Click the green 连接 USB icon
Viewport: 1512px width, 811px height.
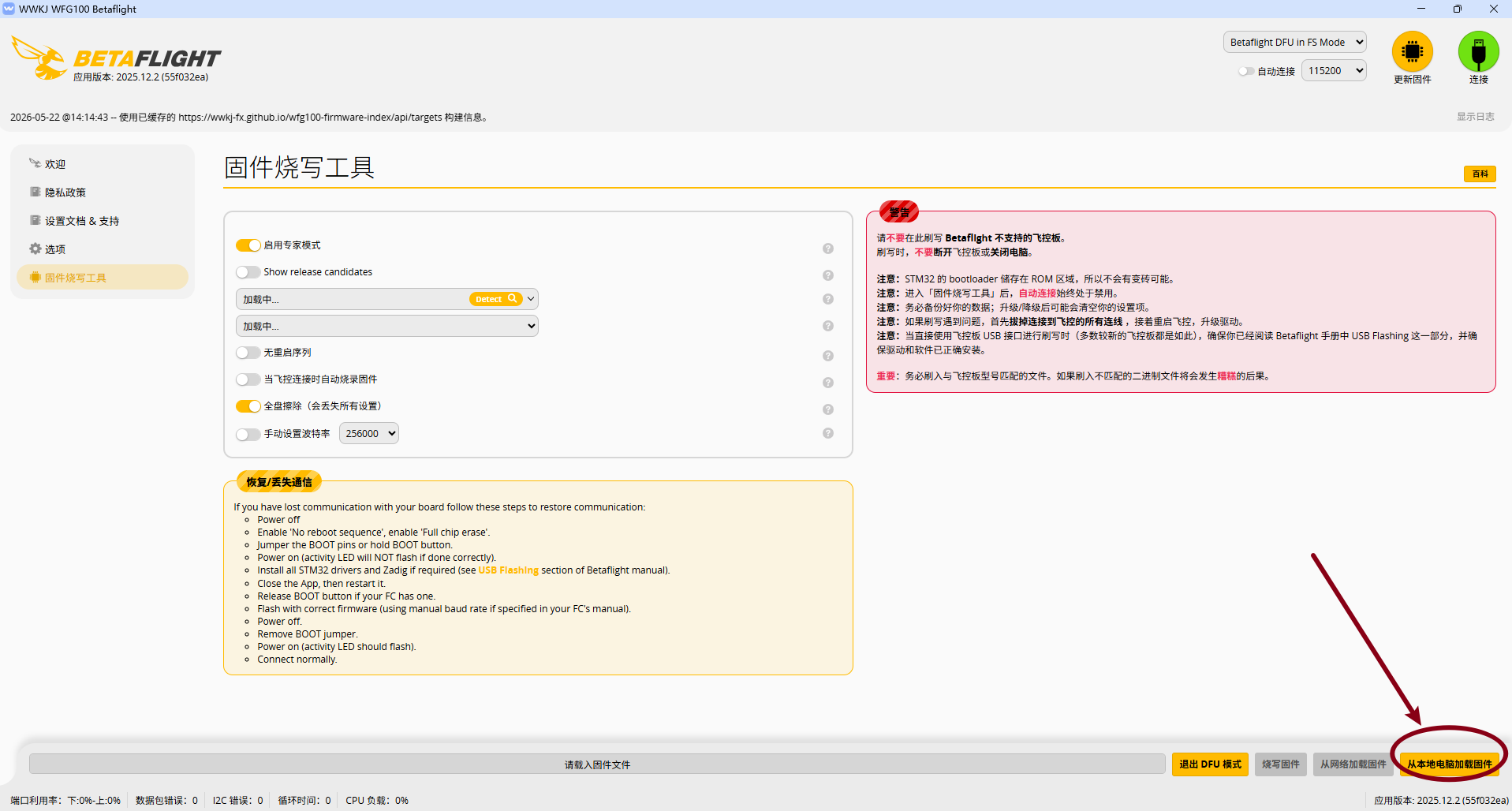coord(1478,52)
